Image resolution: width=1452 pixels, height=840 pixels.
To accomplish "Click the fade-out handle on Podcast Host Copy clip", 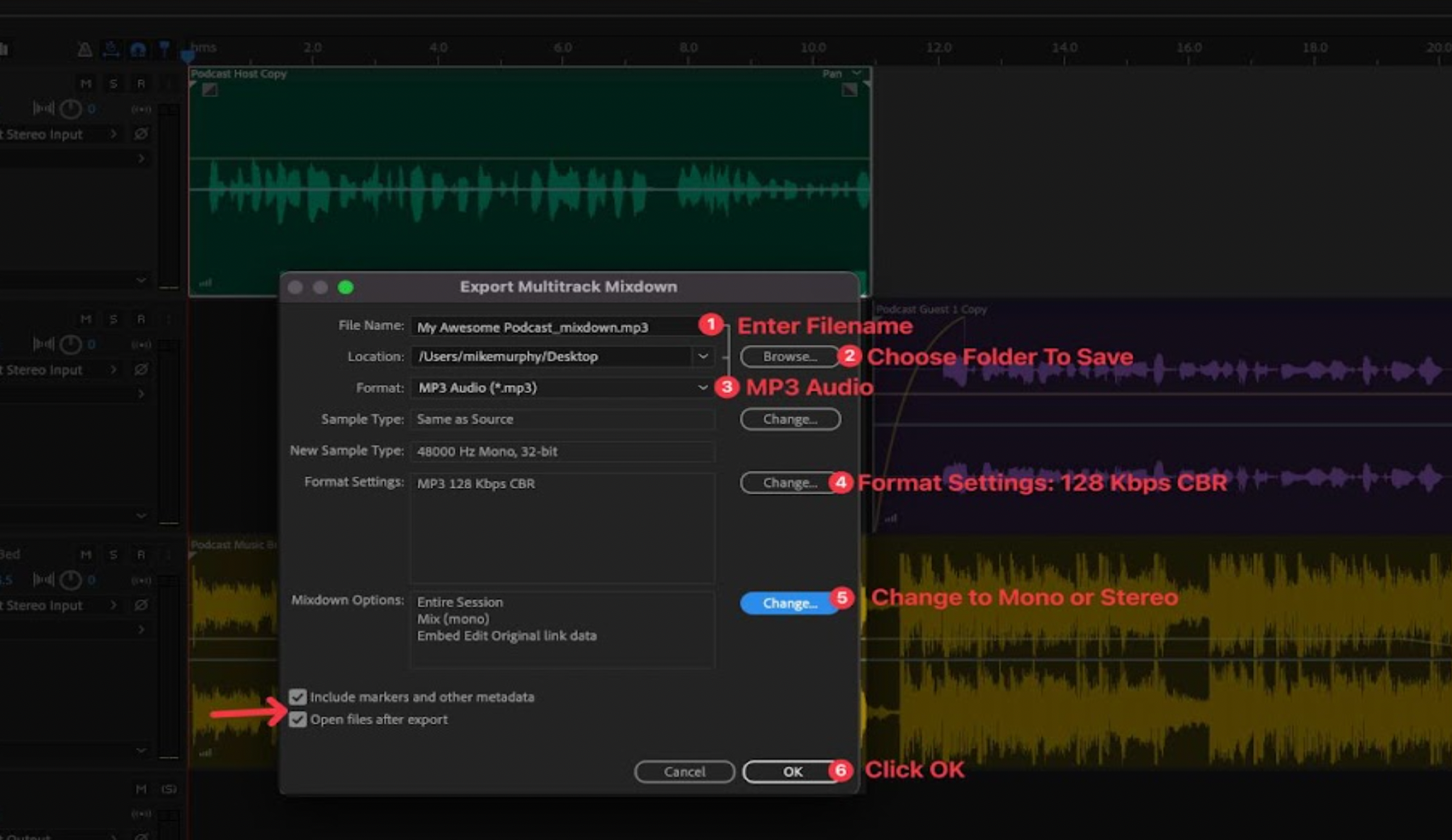I will (849, 90).
